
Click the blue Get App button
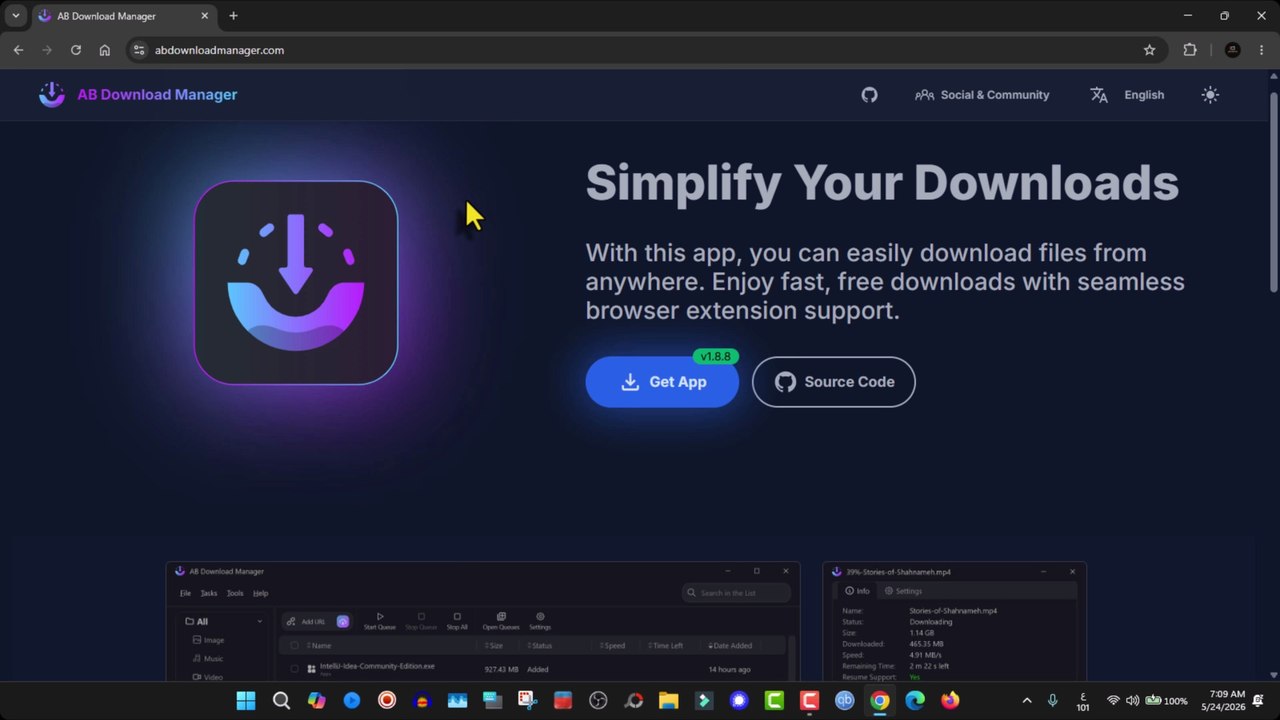[x=662, y=382]
